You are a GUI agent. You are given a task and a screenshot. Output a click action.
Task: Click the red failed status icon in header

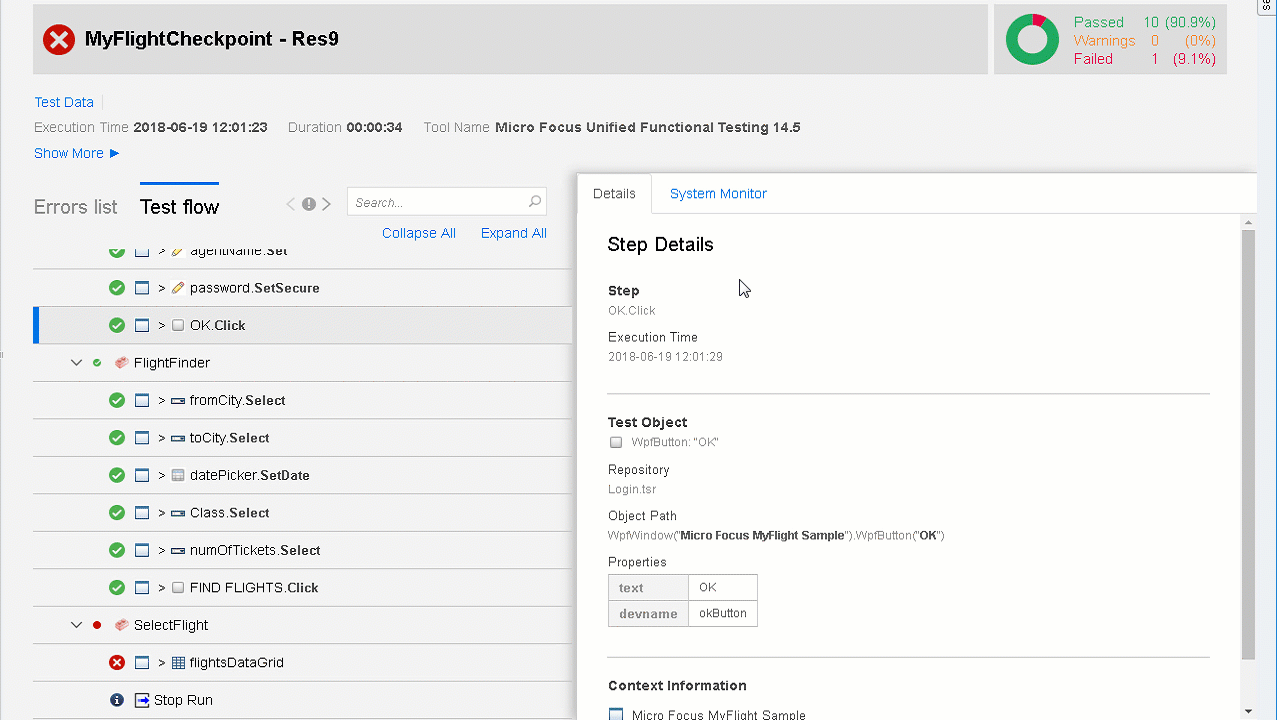pos(59,40)
